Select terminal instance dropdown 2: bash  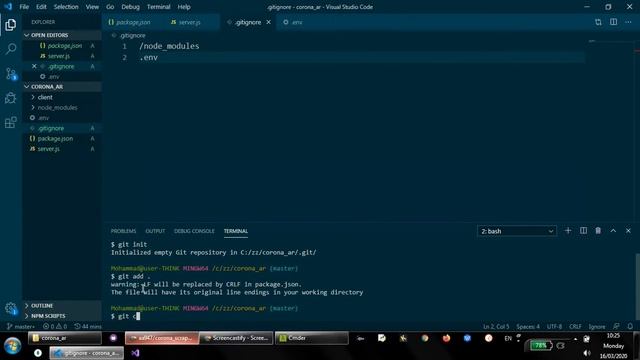[517, 231]
